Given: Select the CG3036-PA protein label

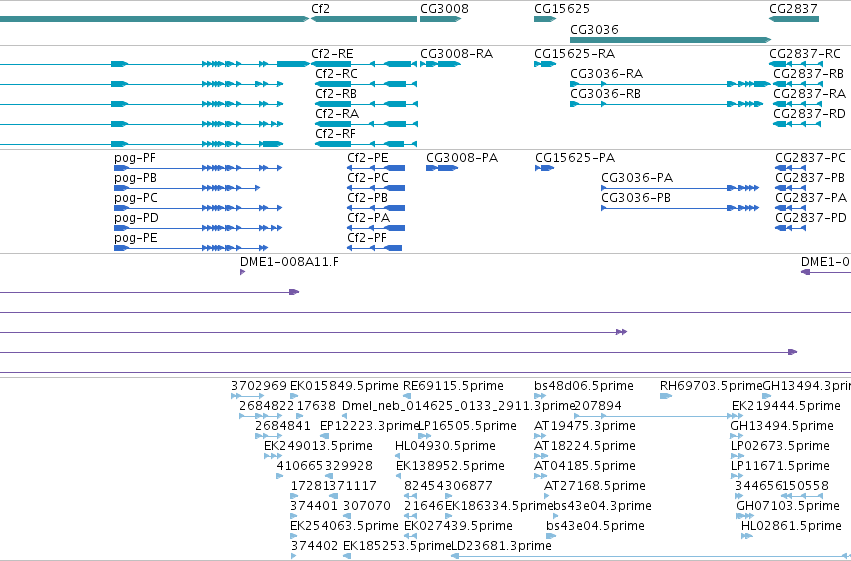Looking at the screenshot, I should point(637,178).
